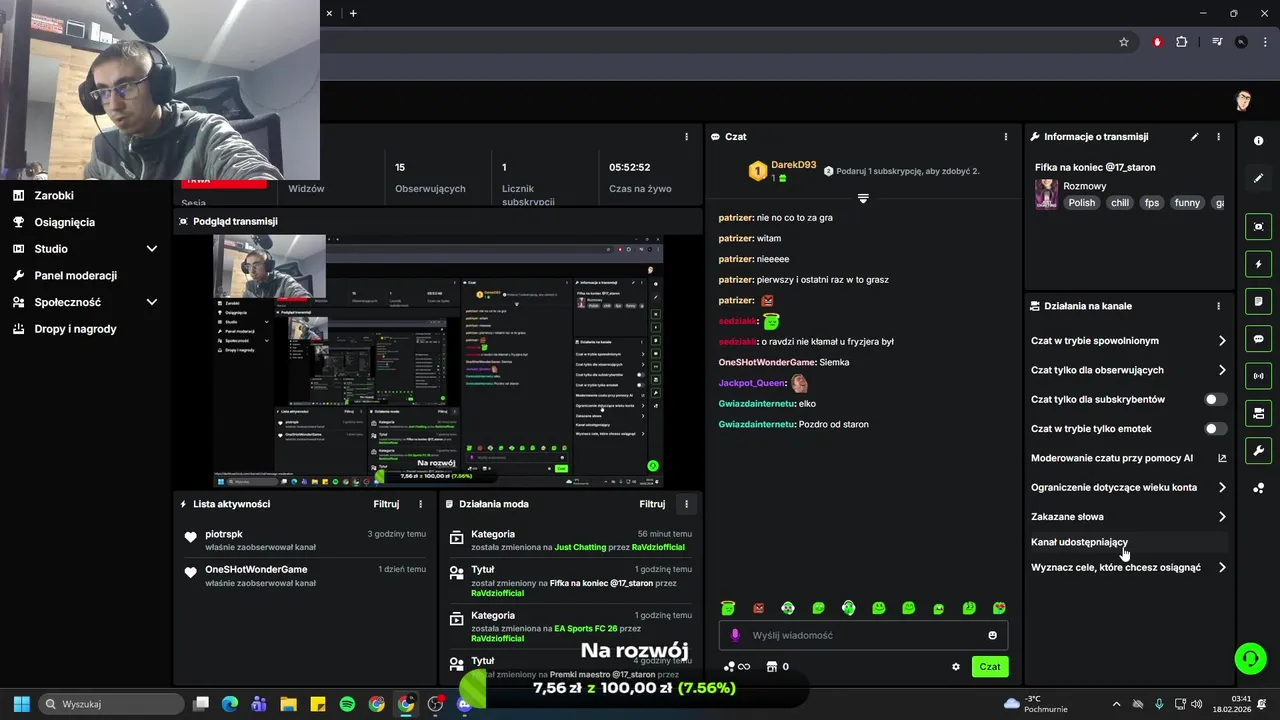
Task: Open Lista aktywności three-dot menu
Action: (420, 504)
